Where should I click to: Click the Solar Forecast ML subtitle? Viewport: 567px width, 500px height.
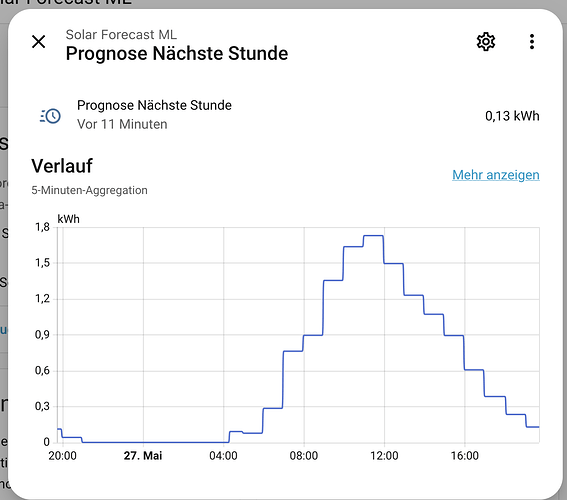(x=121, y=35)
